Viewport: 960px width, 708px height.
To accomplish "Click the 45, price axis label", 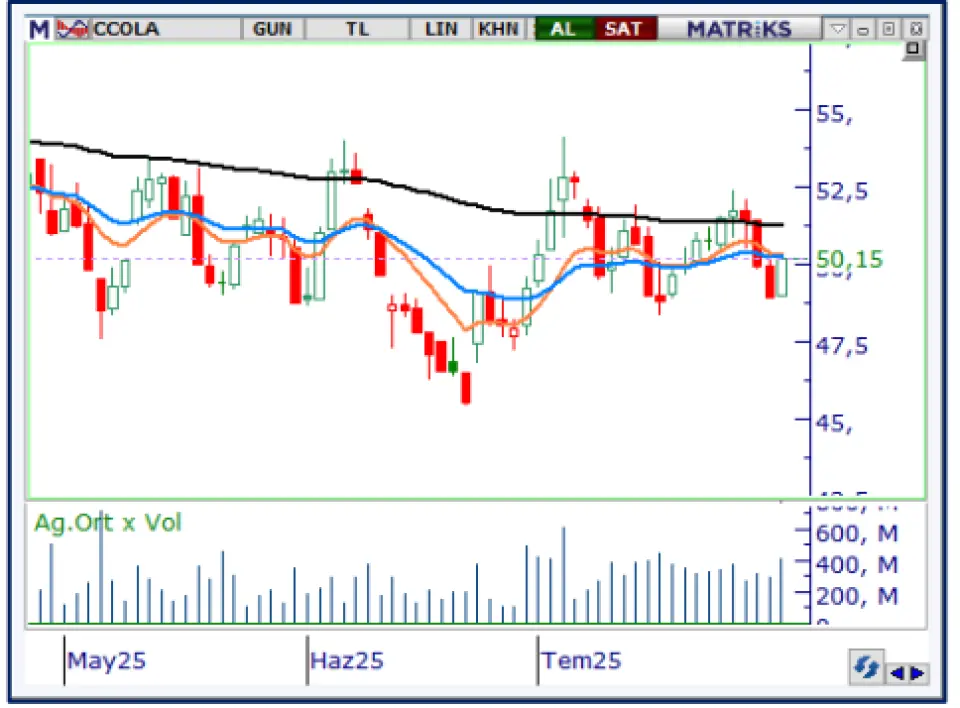I will point(834,423).
